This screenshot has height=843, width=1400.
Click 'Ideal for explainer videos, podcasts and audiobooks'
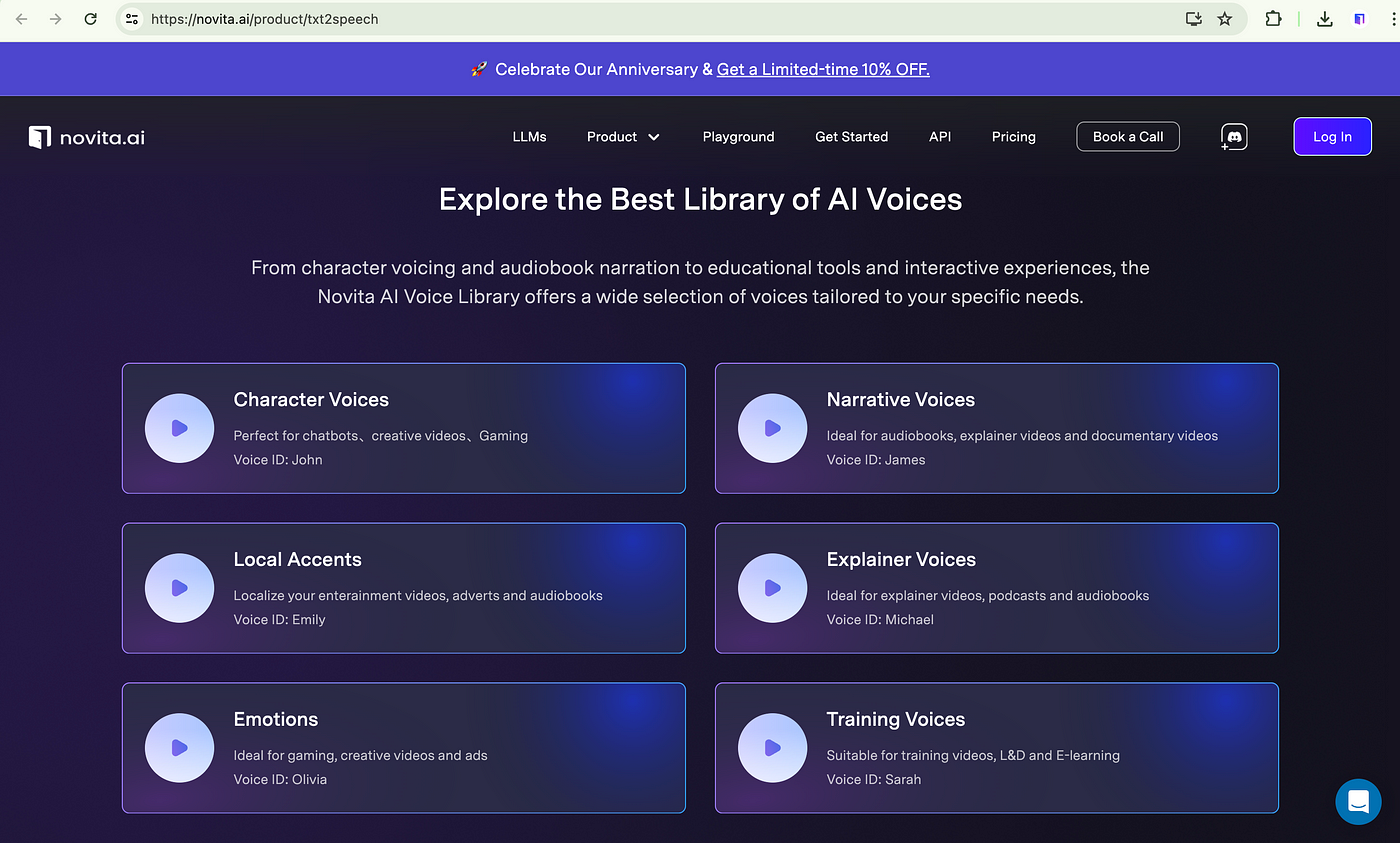tap(987, 596)
